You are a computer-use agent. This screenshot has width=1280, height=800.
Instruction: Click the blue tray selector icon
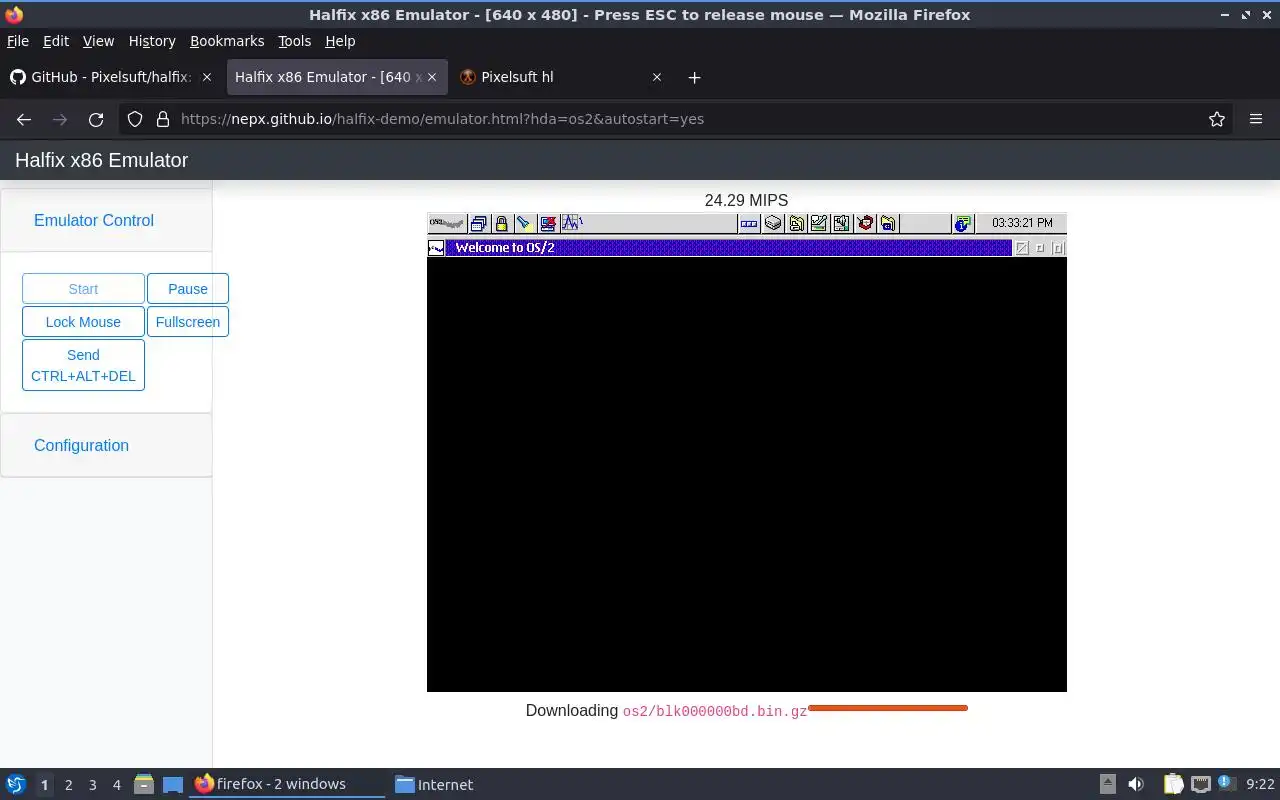click(x=749, y=224)
